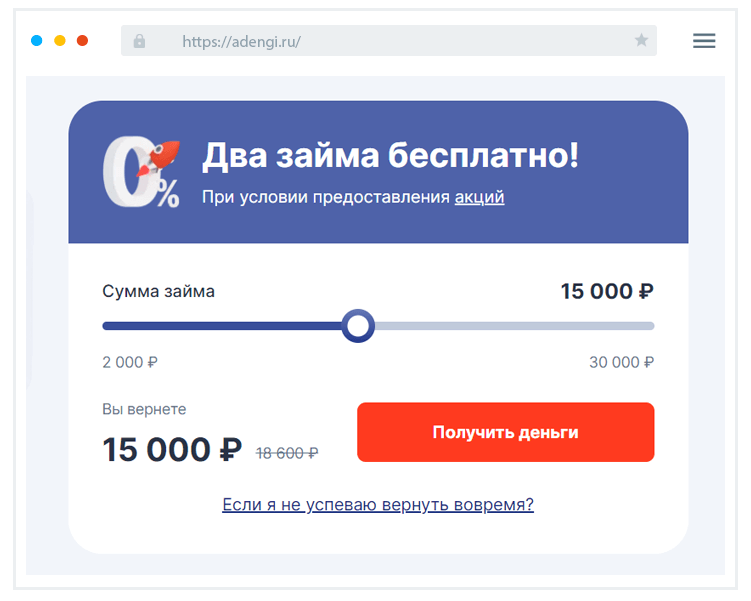
Task: Click the "Два займа бесплатно!" headline
Action: click(x=390, y=155)
